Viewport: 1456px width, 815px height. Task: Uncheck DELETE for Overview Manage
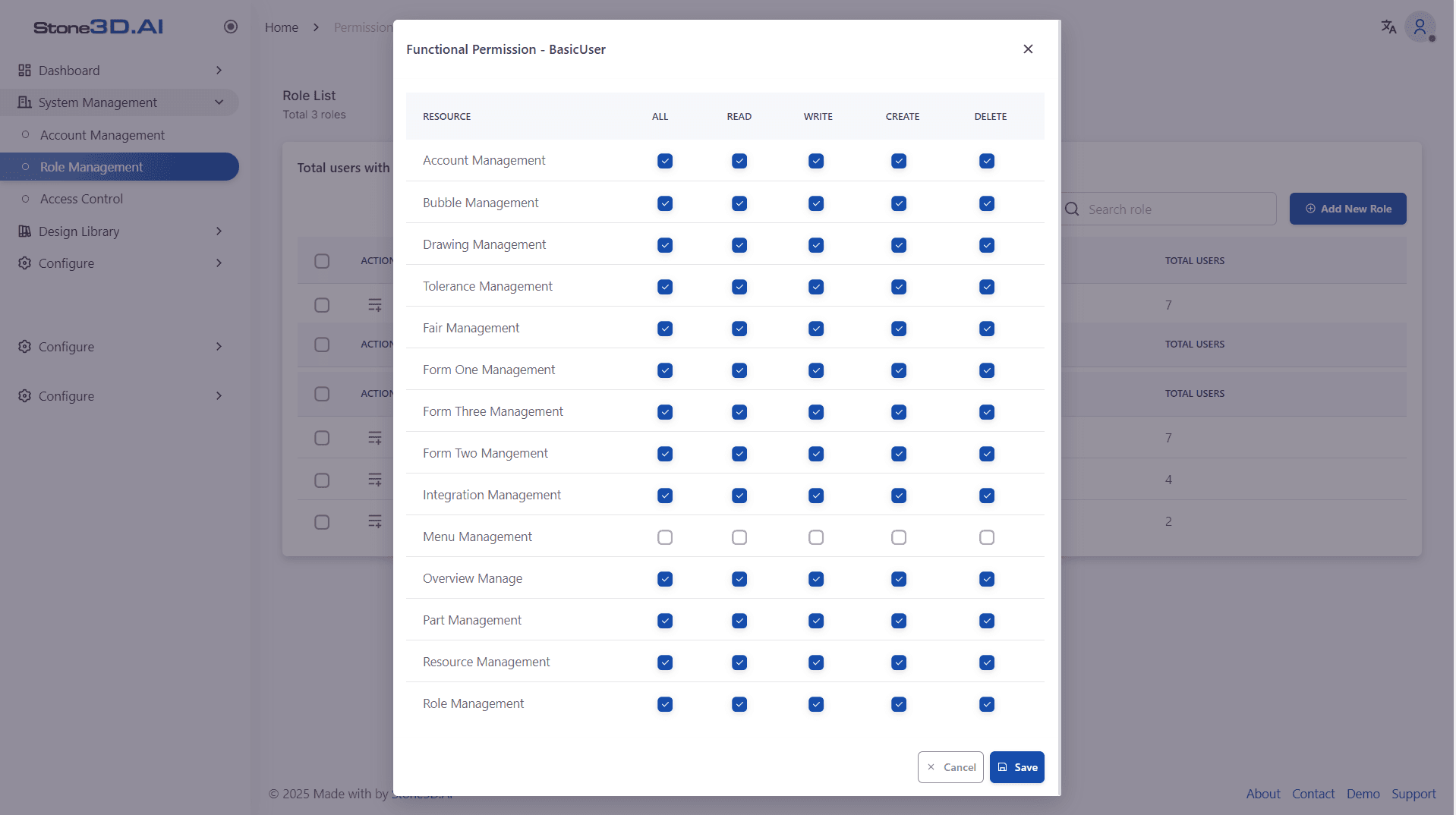pos(987,579)
